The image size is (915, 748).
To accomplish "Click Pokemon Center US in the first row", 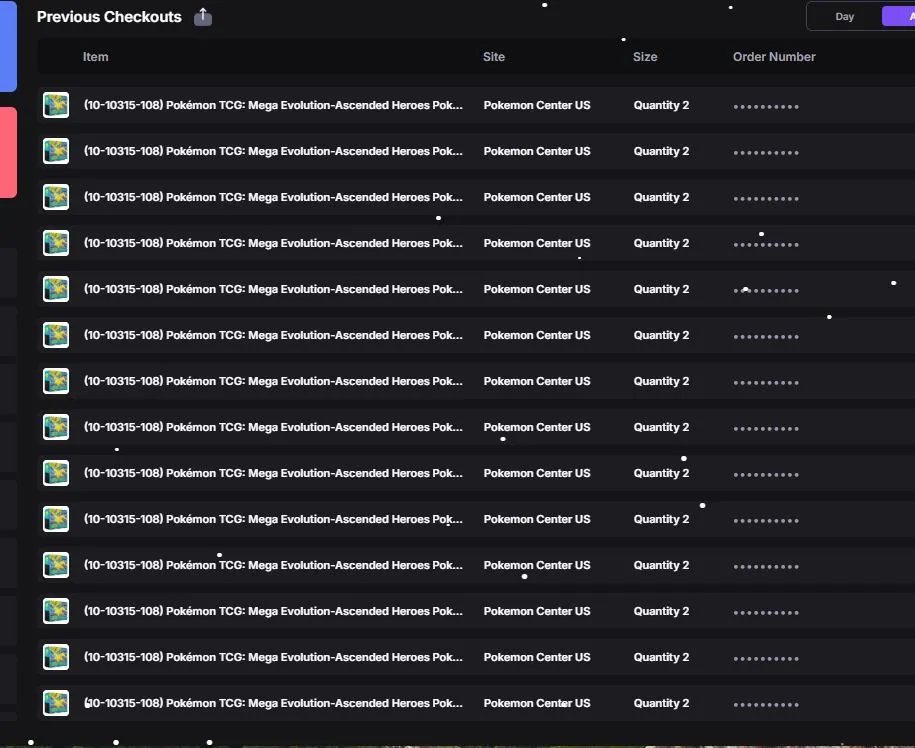I will coord(537,105).
